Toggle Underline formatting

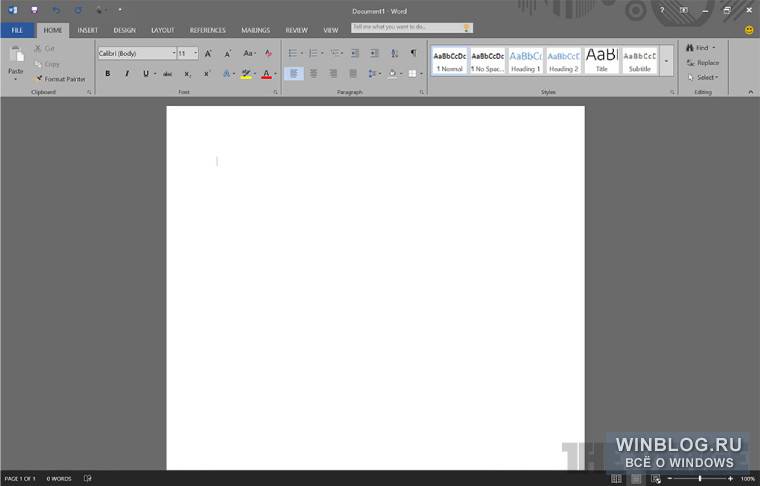(x=145, y=74)
